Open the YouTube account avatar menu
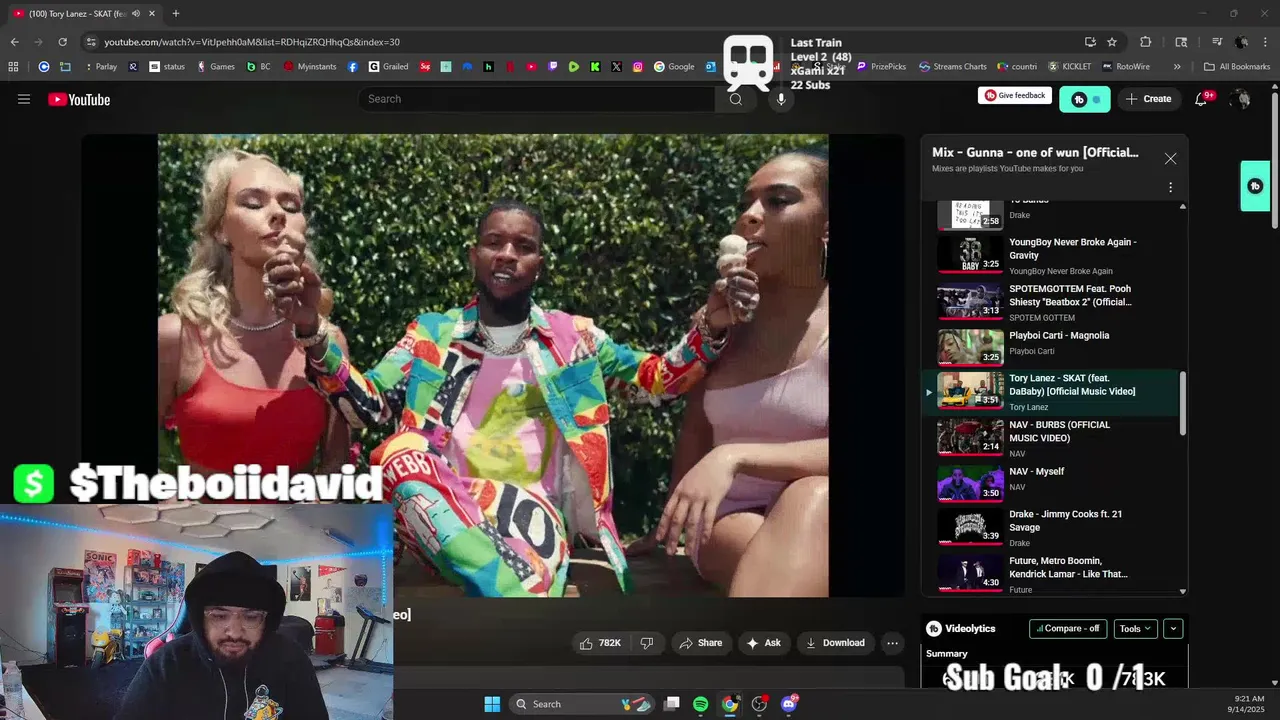Image resolution: width=1280 pixels, height=720 pixels. coord(1240,99)
